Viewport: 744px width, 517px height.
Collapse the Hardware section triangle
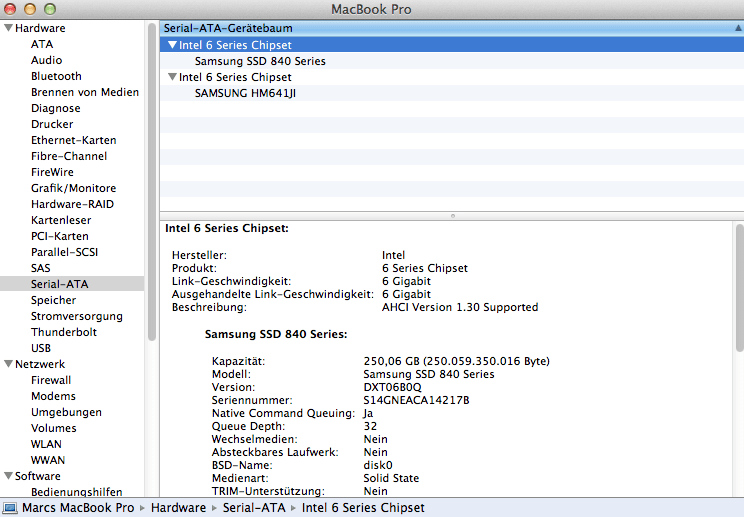8,28
